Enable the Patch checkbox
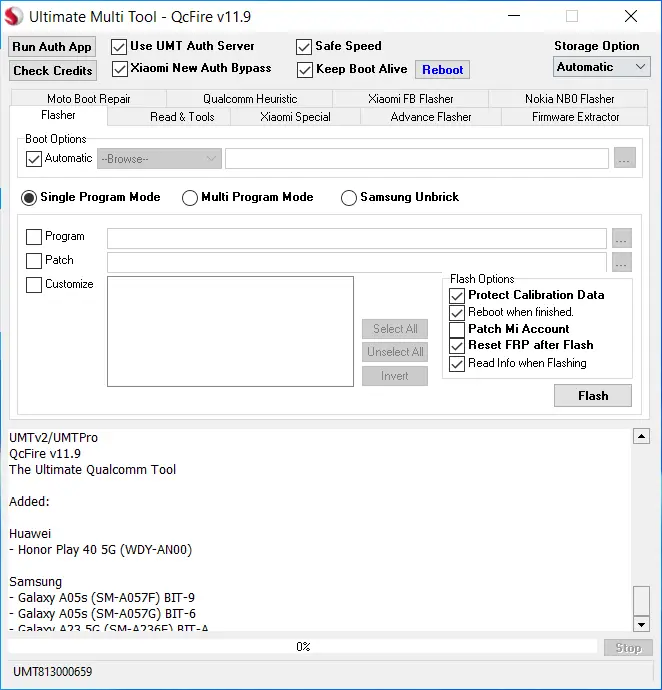This screenshot has width=662, height=690. (x=34, y=261)
